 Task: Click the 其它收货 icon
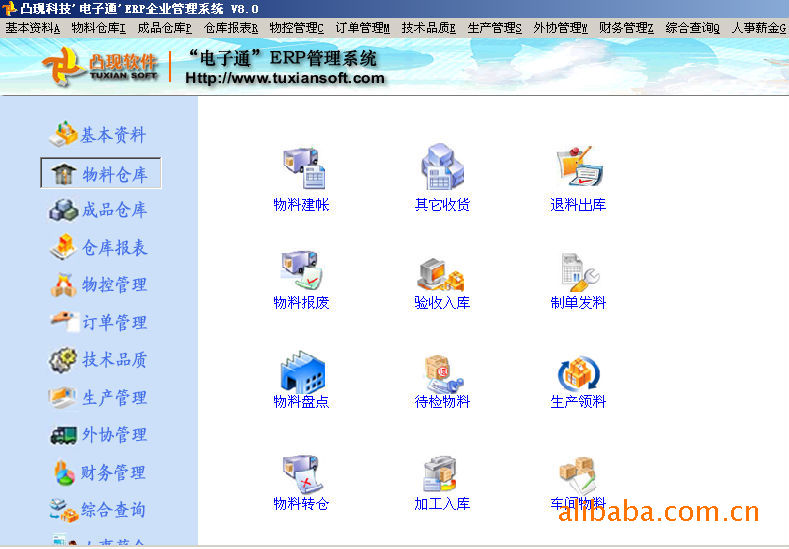[442, 170]
